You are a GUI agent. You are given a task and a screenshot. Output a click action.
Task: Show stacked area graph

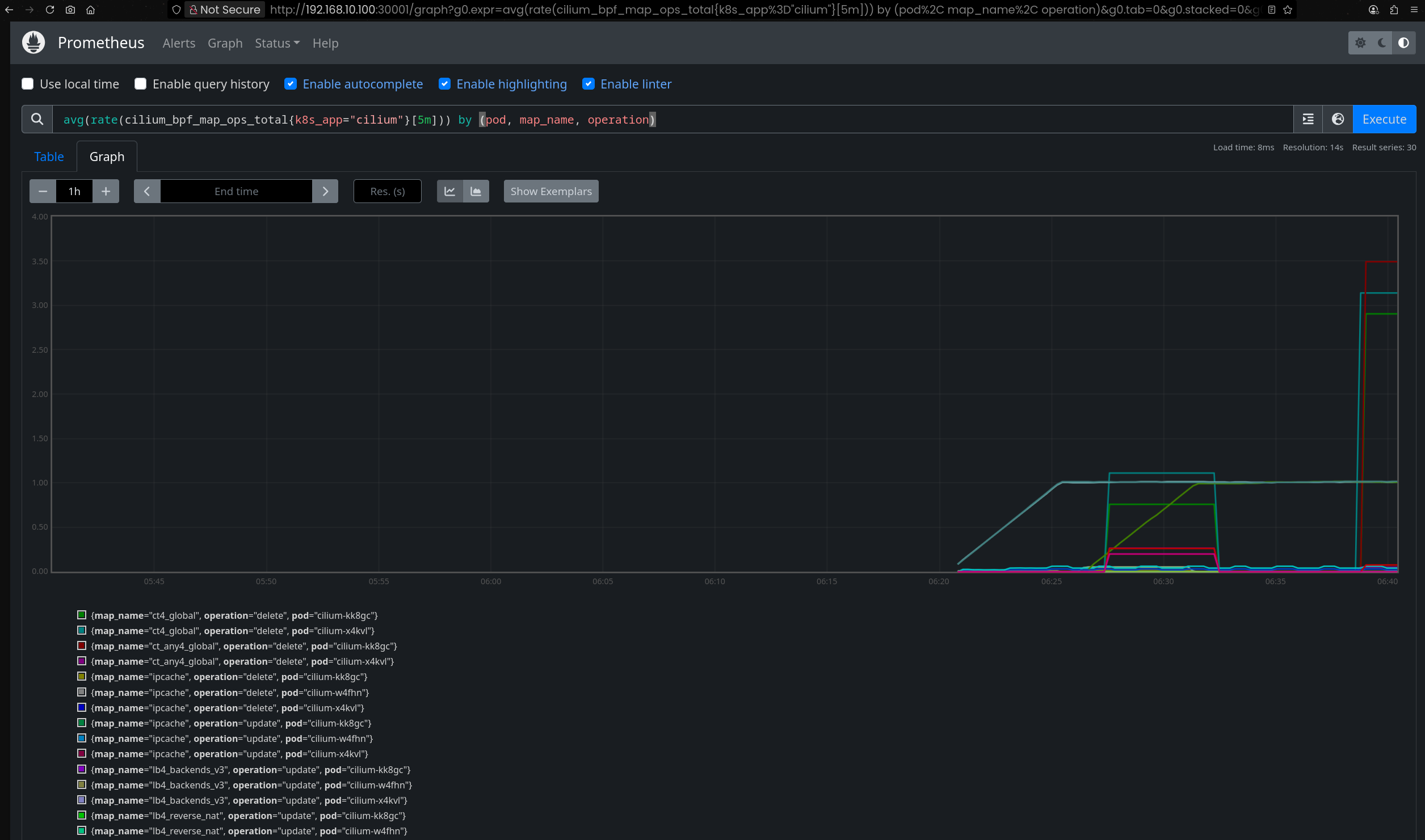476,191
